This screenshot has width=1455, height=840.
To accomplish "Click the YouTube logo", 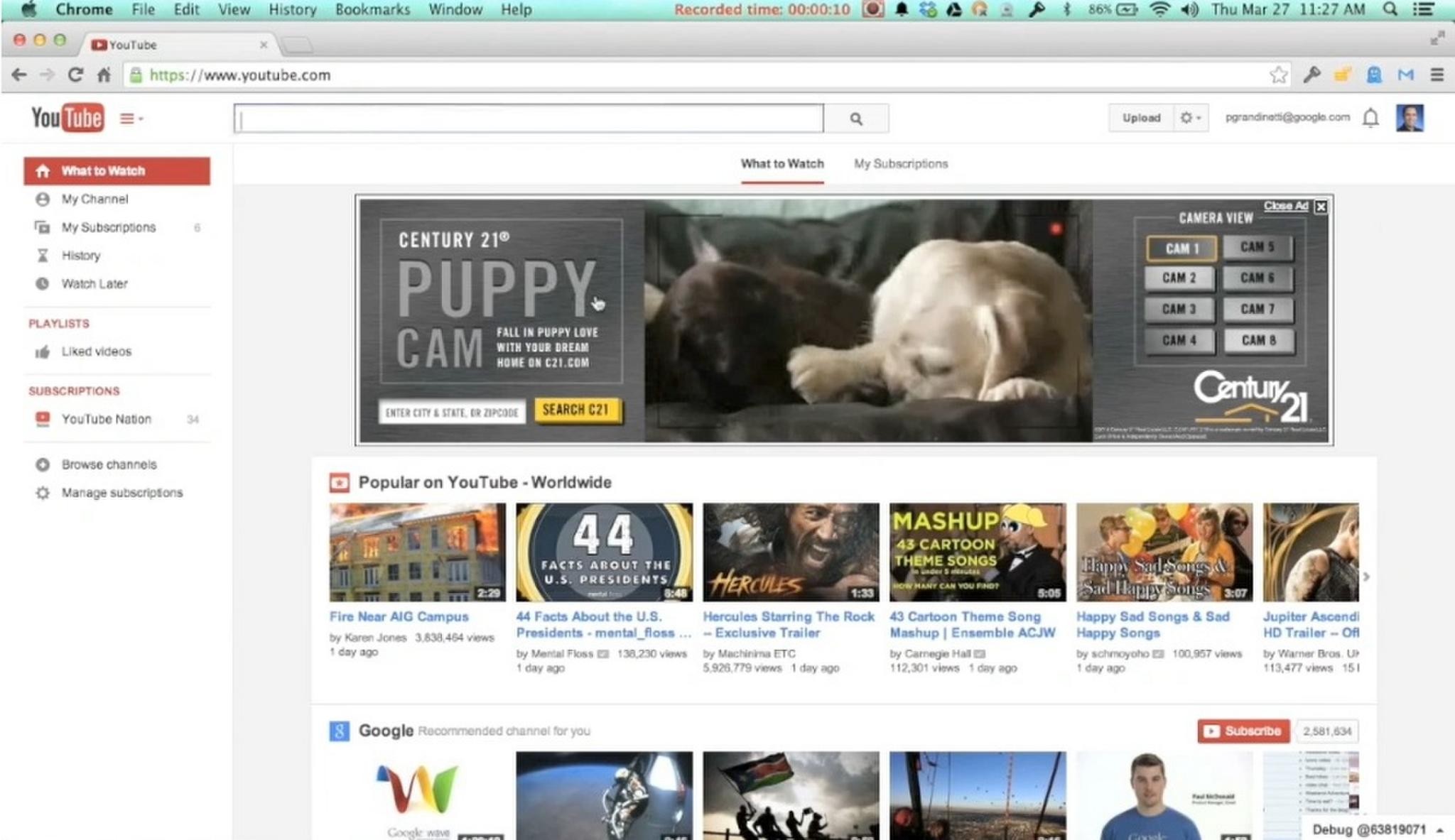I will tap(67, 118).
